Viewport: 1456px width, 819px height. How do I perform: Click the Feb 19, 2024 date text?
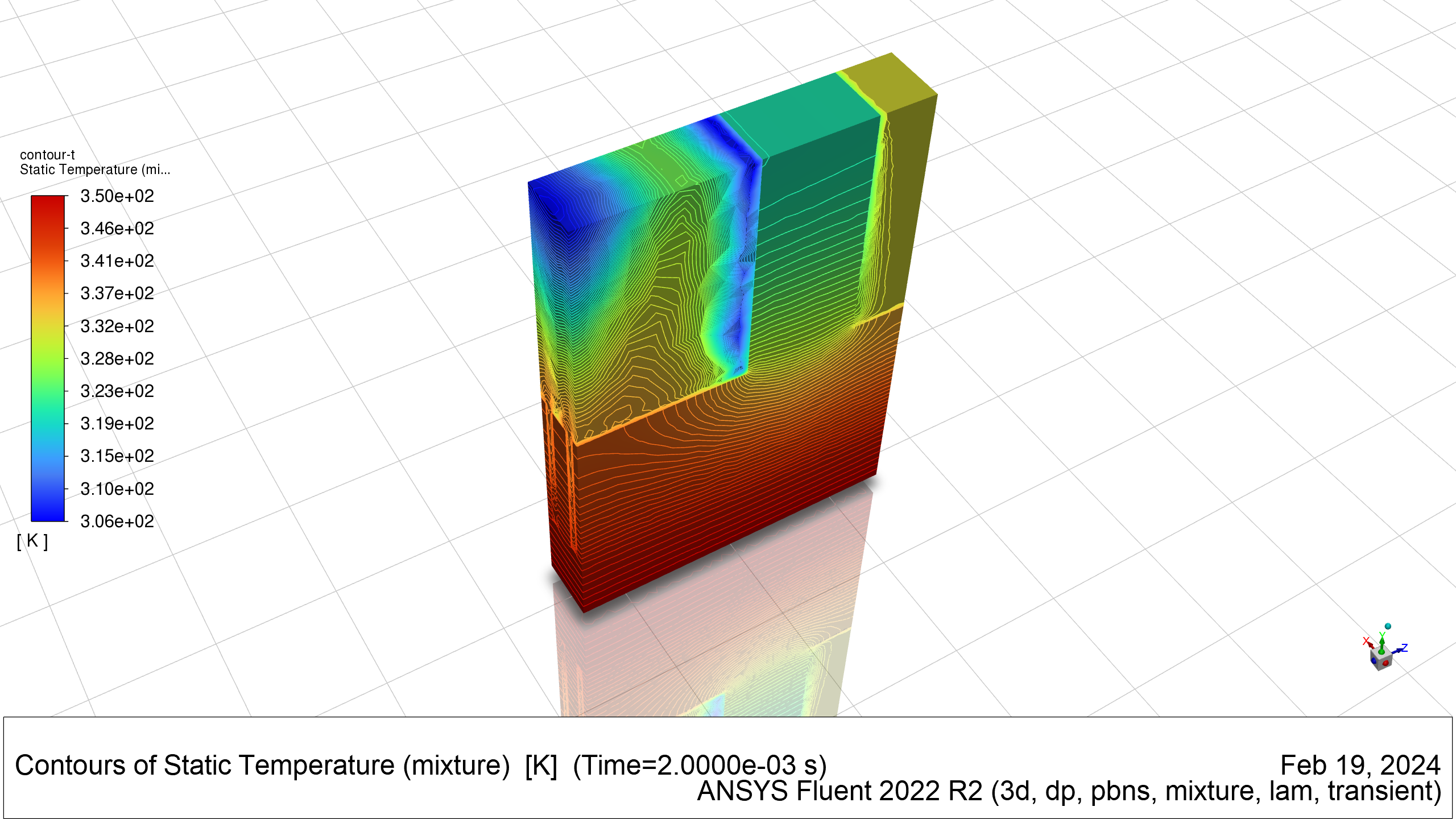pos(1360,766)
